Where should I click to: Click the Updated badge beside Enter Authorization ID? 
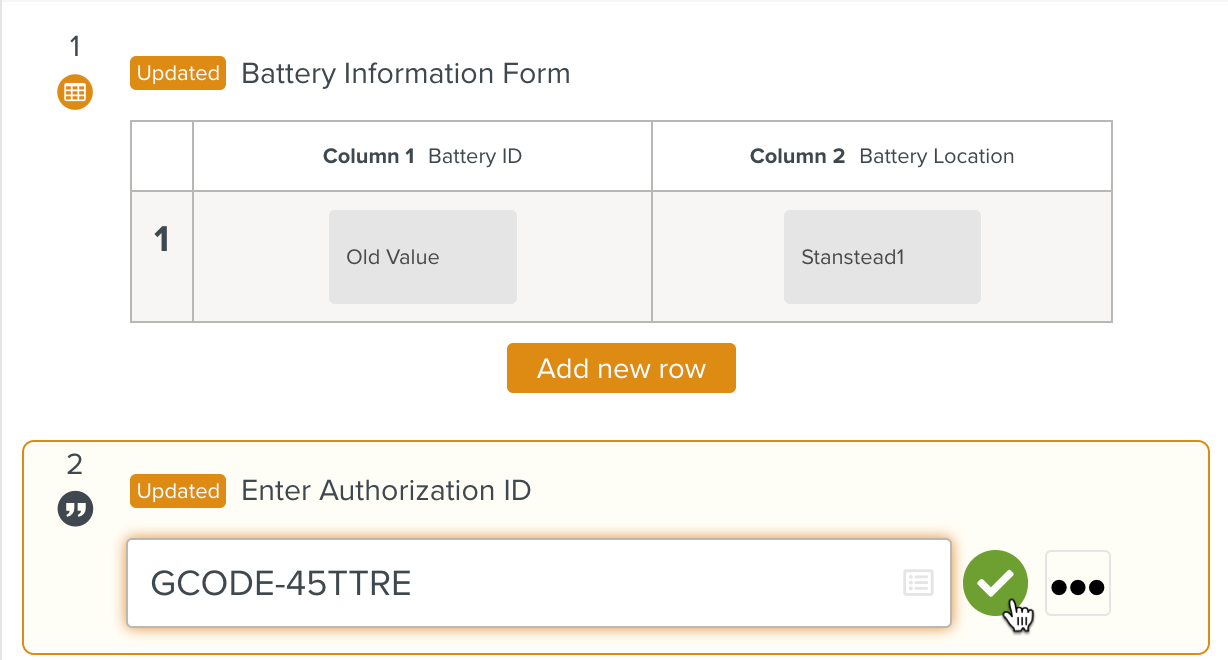[178, 491]
